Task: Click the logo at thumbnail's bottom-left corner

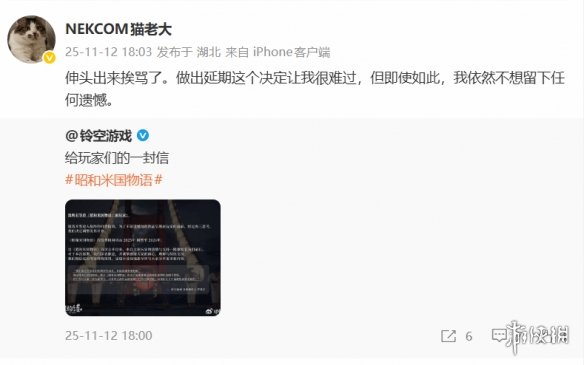Action: point(74,309)
